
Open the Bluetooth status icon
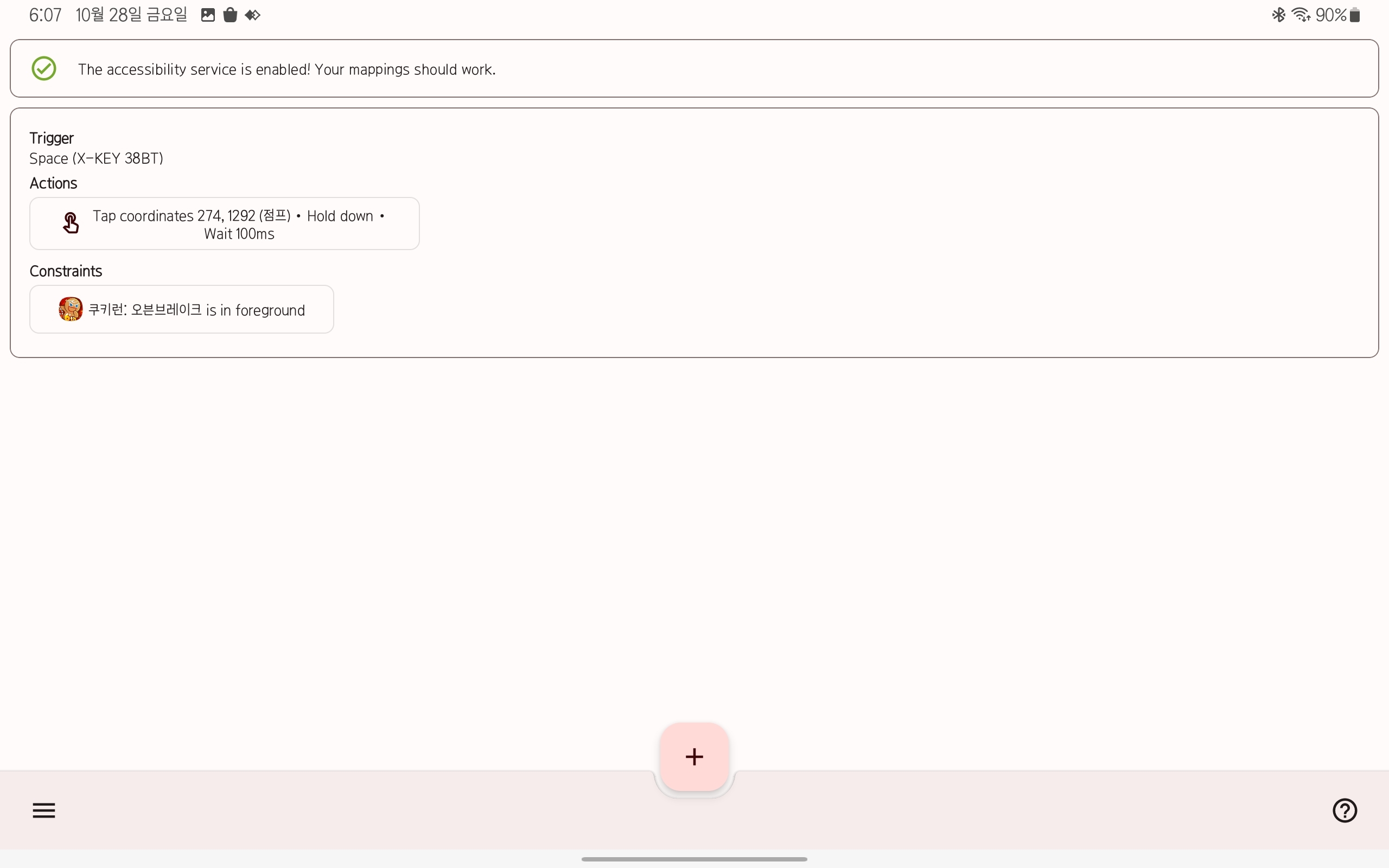(x=1278, y=15)
